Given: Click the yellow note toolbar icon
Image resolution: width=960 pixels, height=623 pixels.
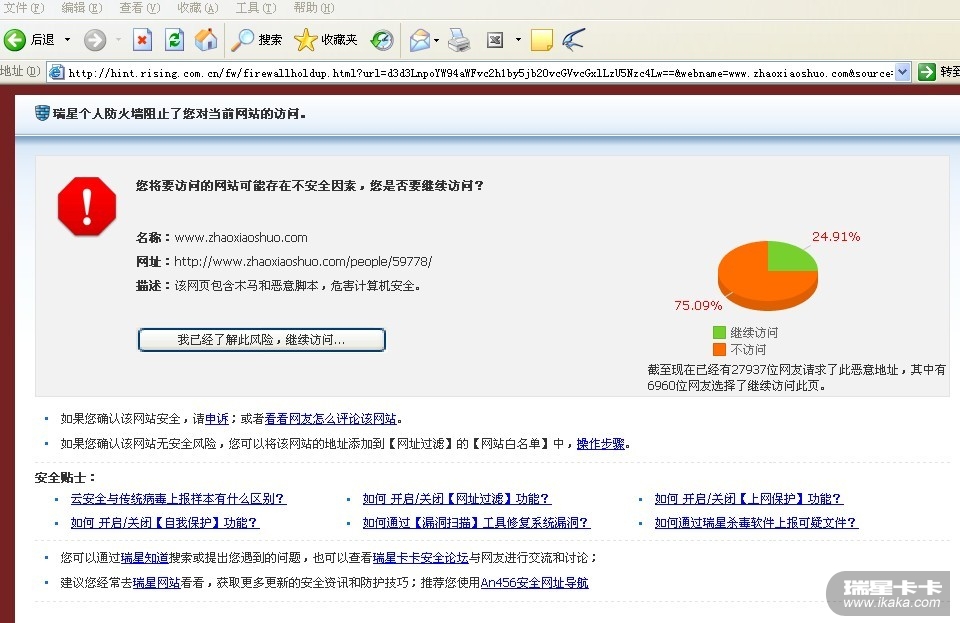Looking at the screenshot, I should click(542, 40).
